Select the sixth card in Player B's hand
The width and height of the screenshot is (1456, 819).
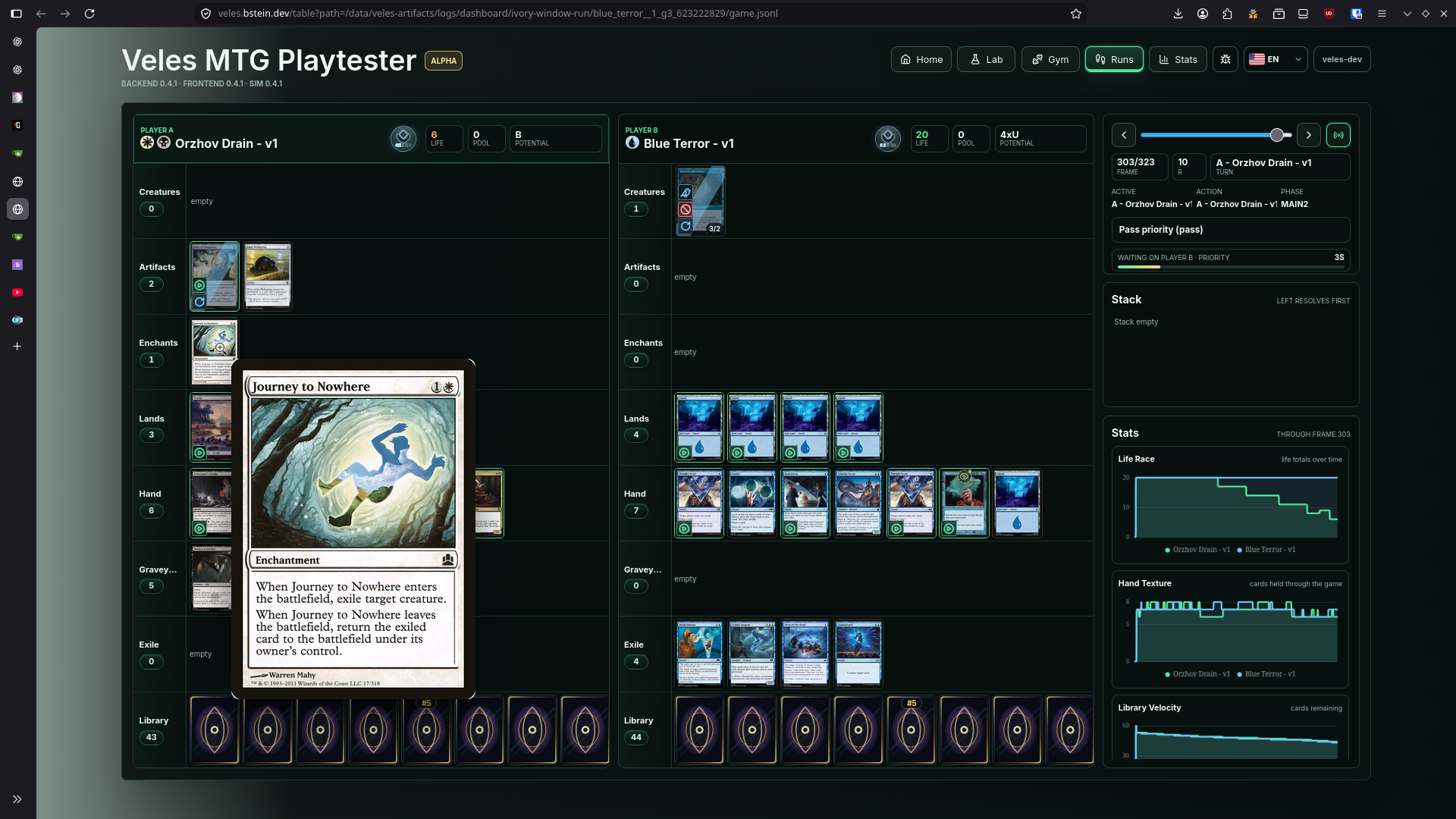click(965, 503)
